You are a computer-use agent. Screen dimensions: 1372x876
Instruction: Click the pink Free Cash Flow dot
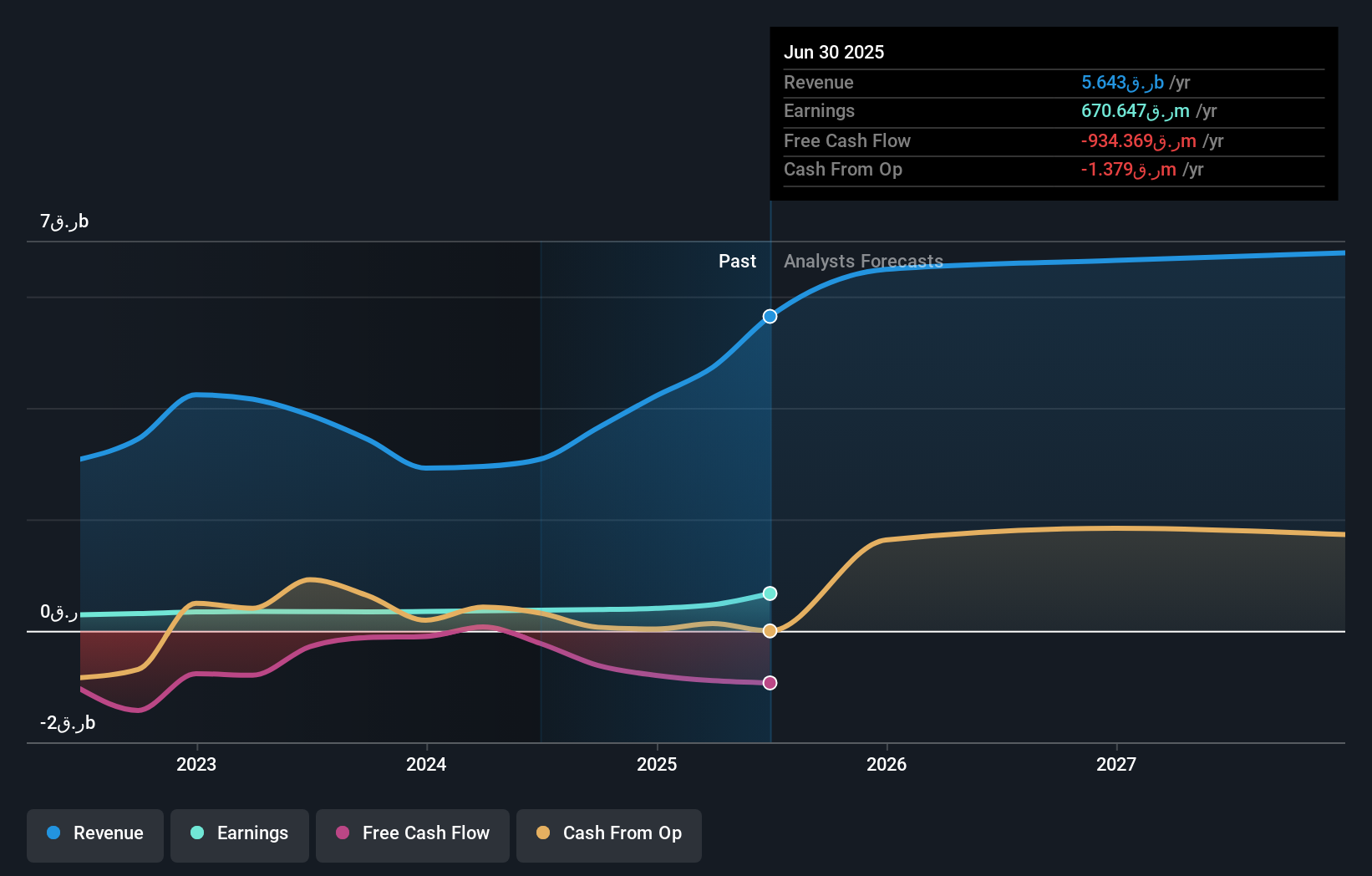[x=343, y=833]
